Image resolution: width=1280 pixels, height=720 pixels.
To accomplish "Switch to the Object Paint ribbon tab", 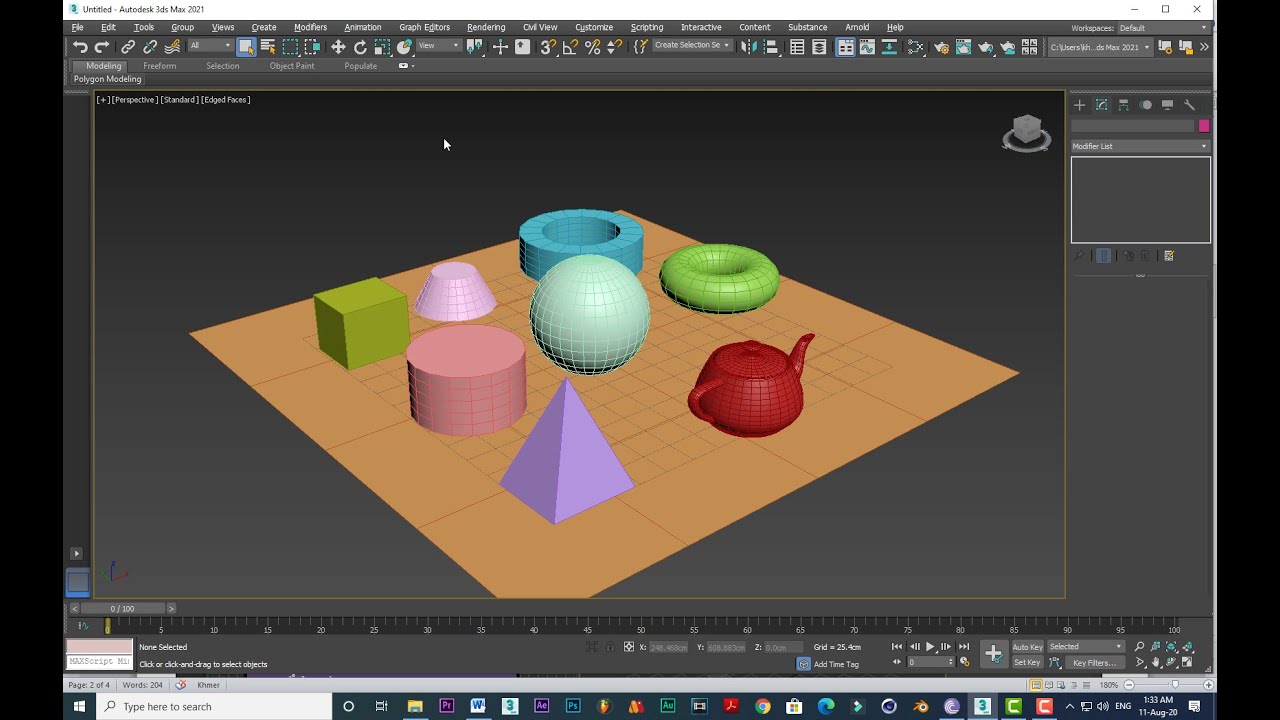I will click(292, 66).
